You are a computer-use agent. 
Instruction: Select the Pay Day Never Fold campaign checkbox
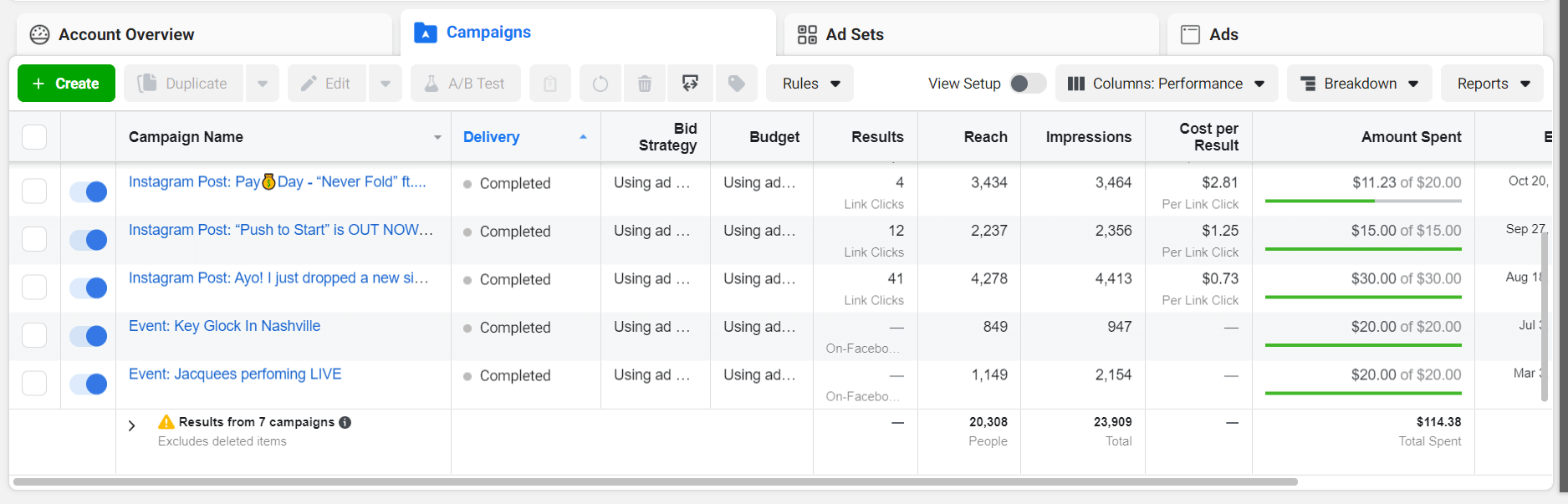click(x=34, y=191)
